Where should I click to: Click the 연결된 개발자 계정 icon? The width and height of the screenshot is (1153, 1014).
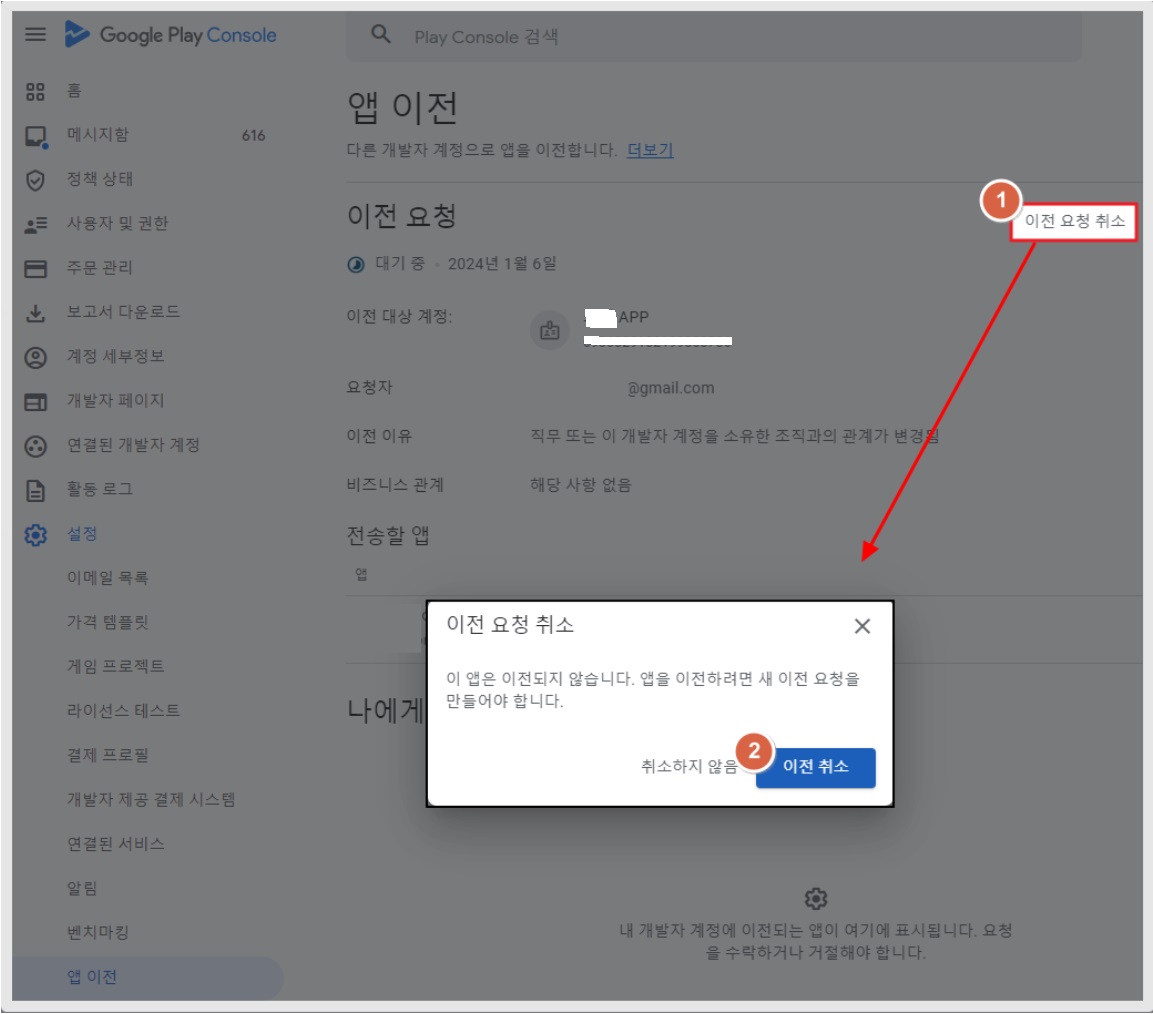pyautogui.click(x=35, y=446)
